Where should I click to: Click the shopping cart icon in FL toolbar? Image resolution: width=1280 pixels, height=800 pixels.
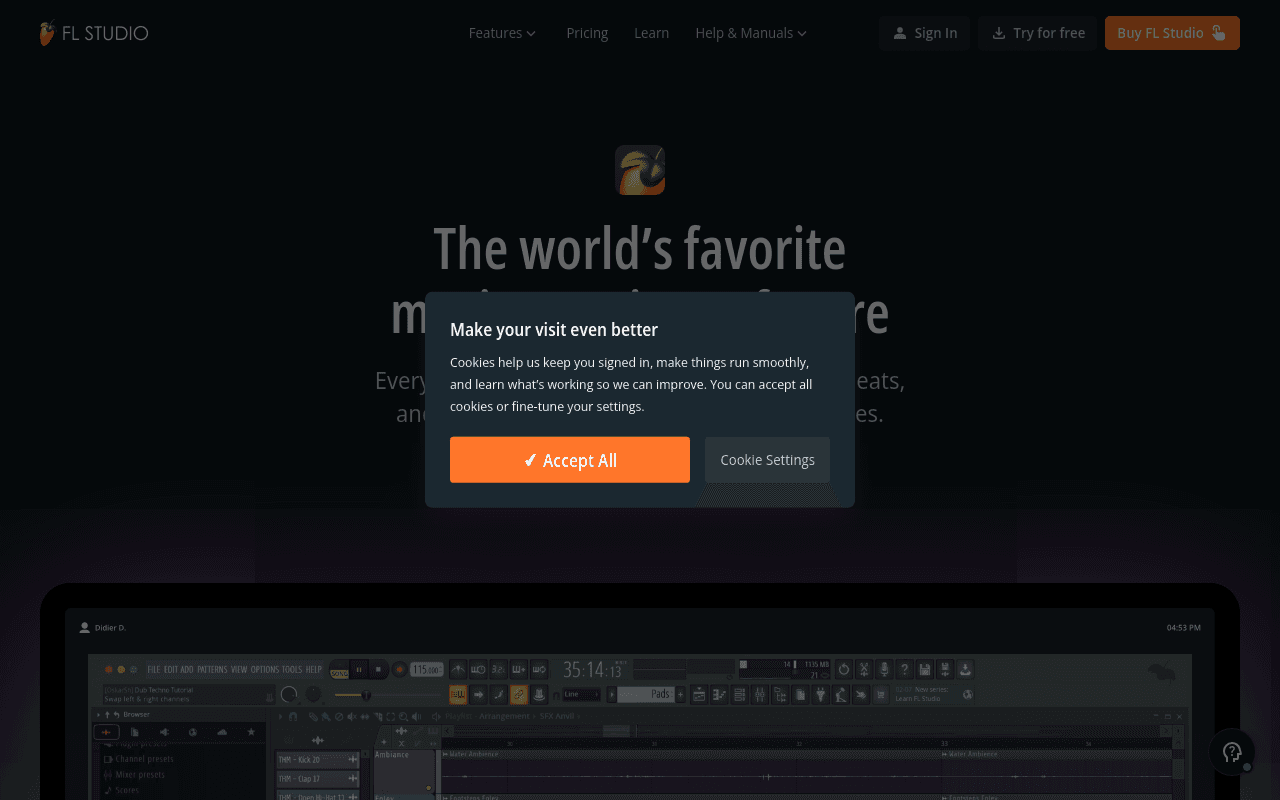click(x=881, y=695)
